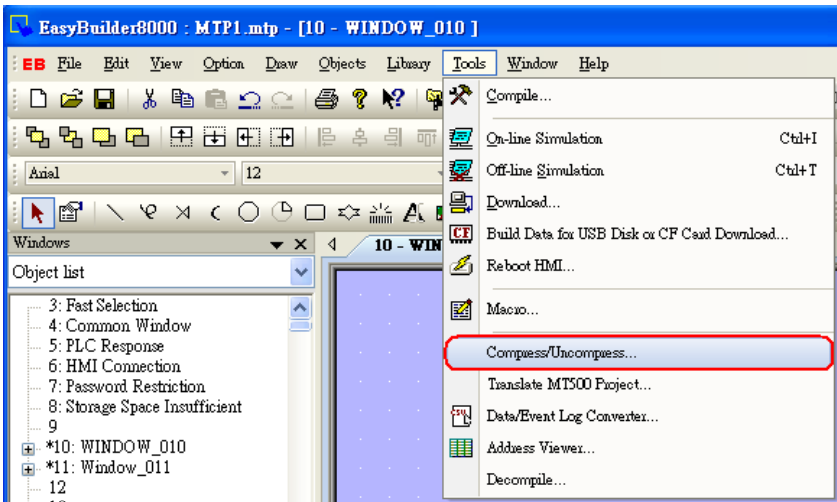The width and height of the screenshot is (837, 502).
Task: Open the Arial font dropdown
Action: (x=225, y=173)
